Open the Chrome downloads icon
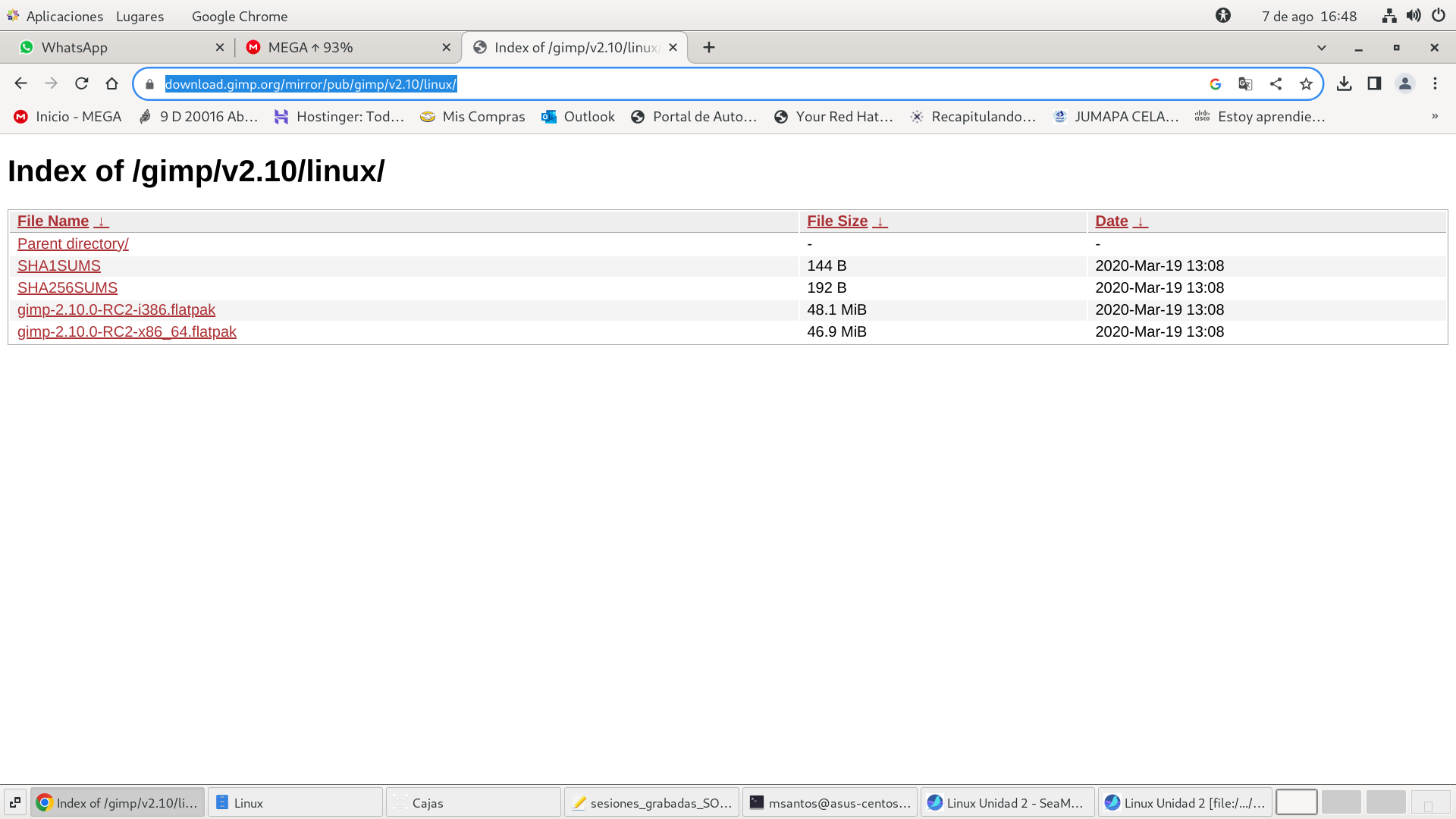The image size is (1456, 819). (x=1344, y=83)
